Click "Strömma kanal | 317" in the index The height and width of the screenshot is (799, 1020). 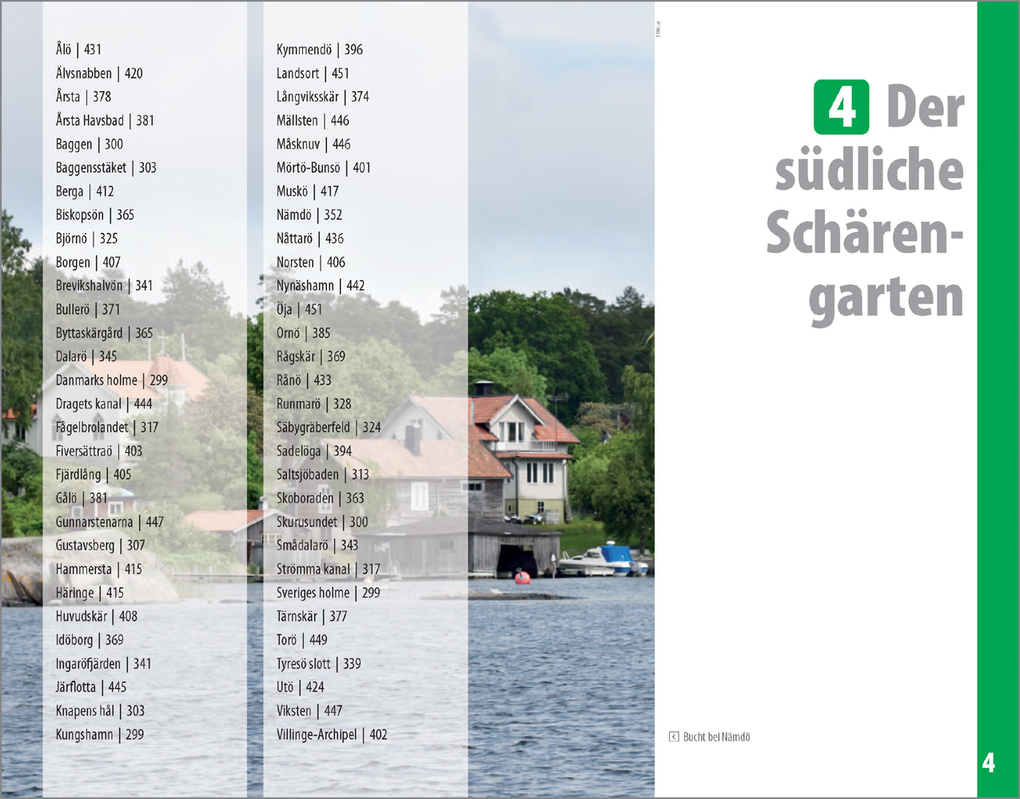coord(328,568)
